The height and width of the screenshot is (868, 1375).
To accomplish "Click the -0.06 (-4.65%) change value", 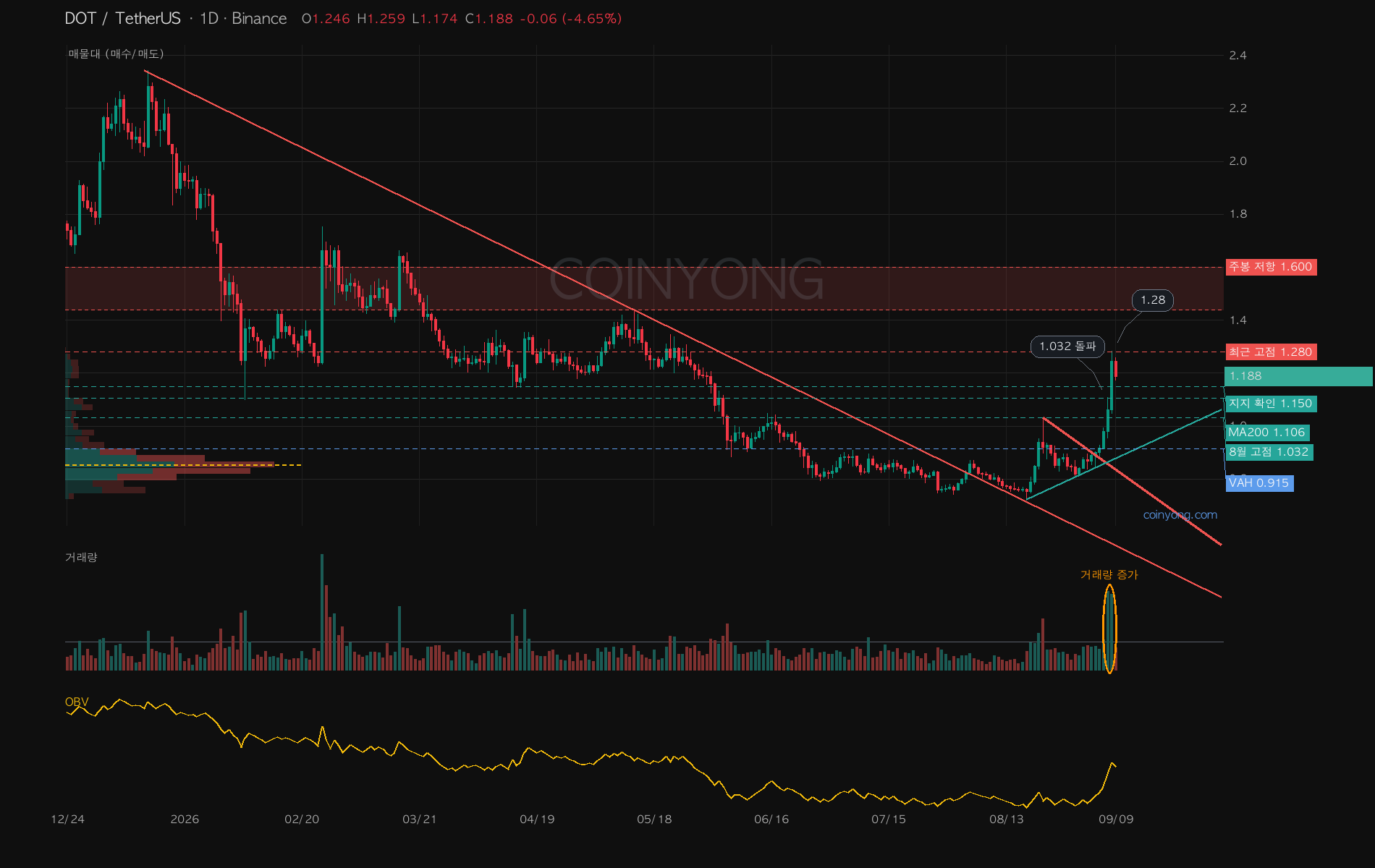I will click(x=570, y=19).
